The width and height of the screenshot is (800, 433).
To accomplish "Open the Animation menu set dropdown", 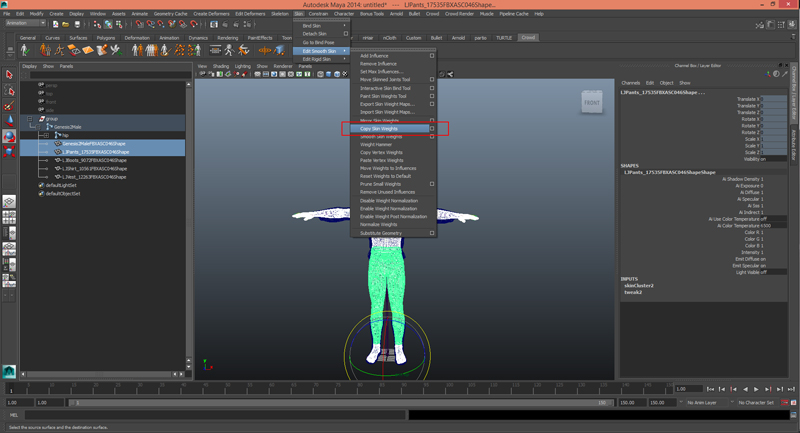I will click(x=25, y=24).
